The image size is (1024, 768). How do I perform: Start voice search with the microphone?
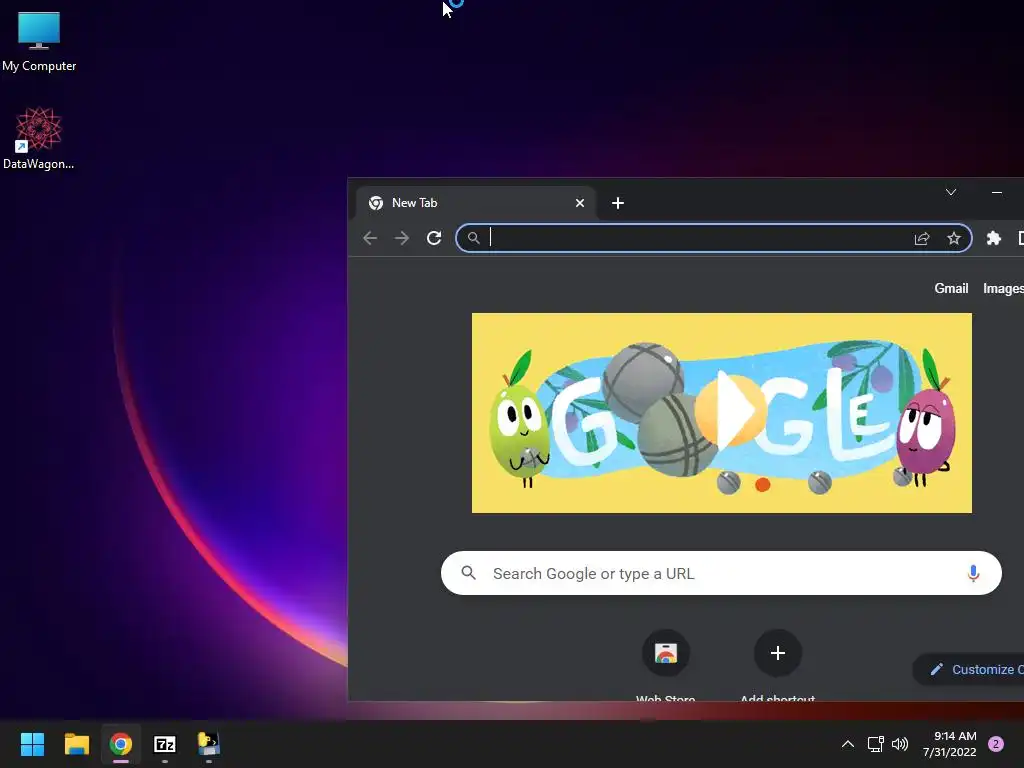973,573
